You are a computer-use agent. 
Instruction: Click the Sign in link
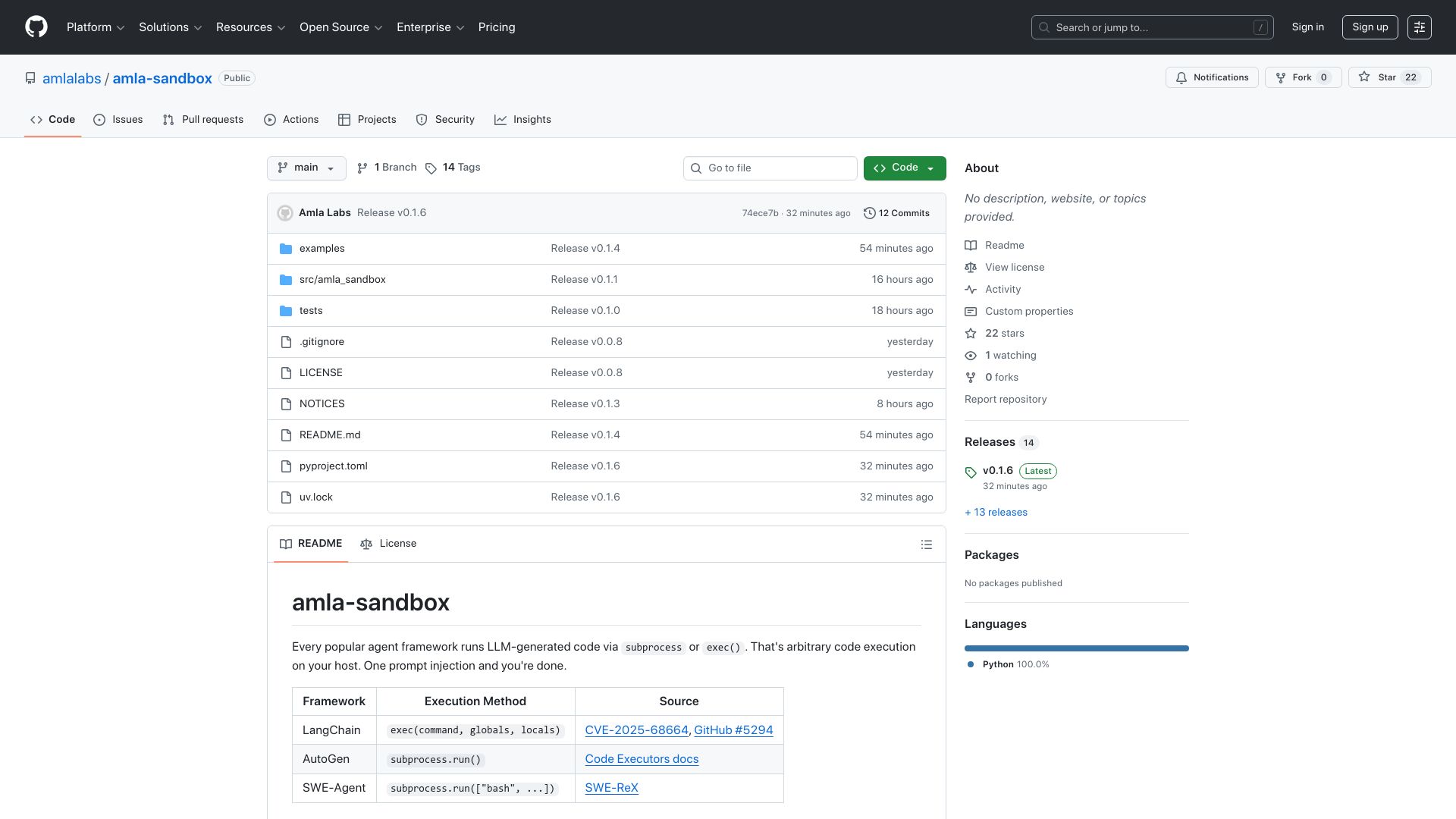click(x=1308, y=27)
